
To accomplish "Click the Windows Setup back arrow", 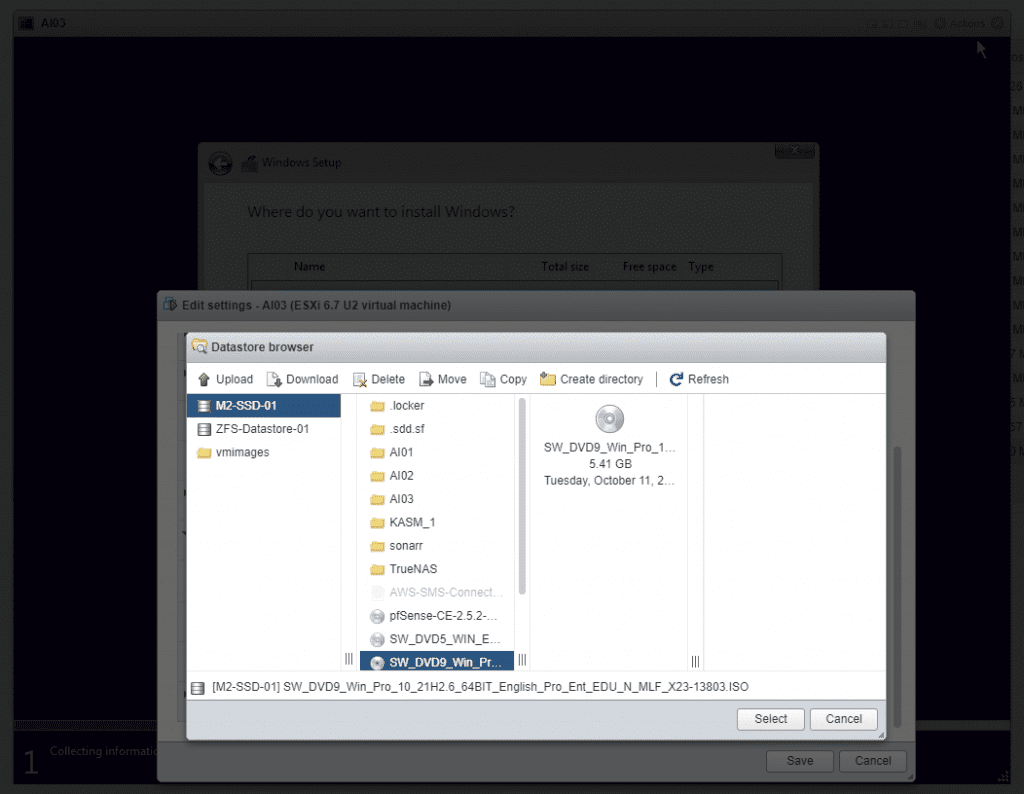I will (x=221, y=163).
